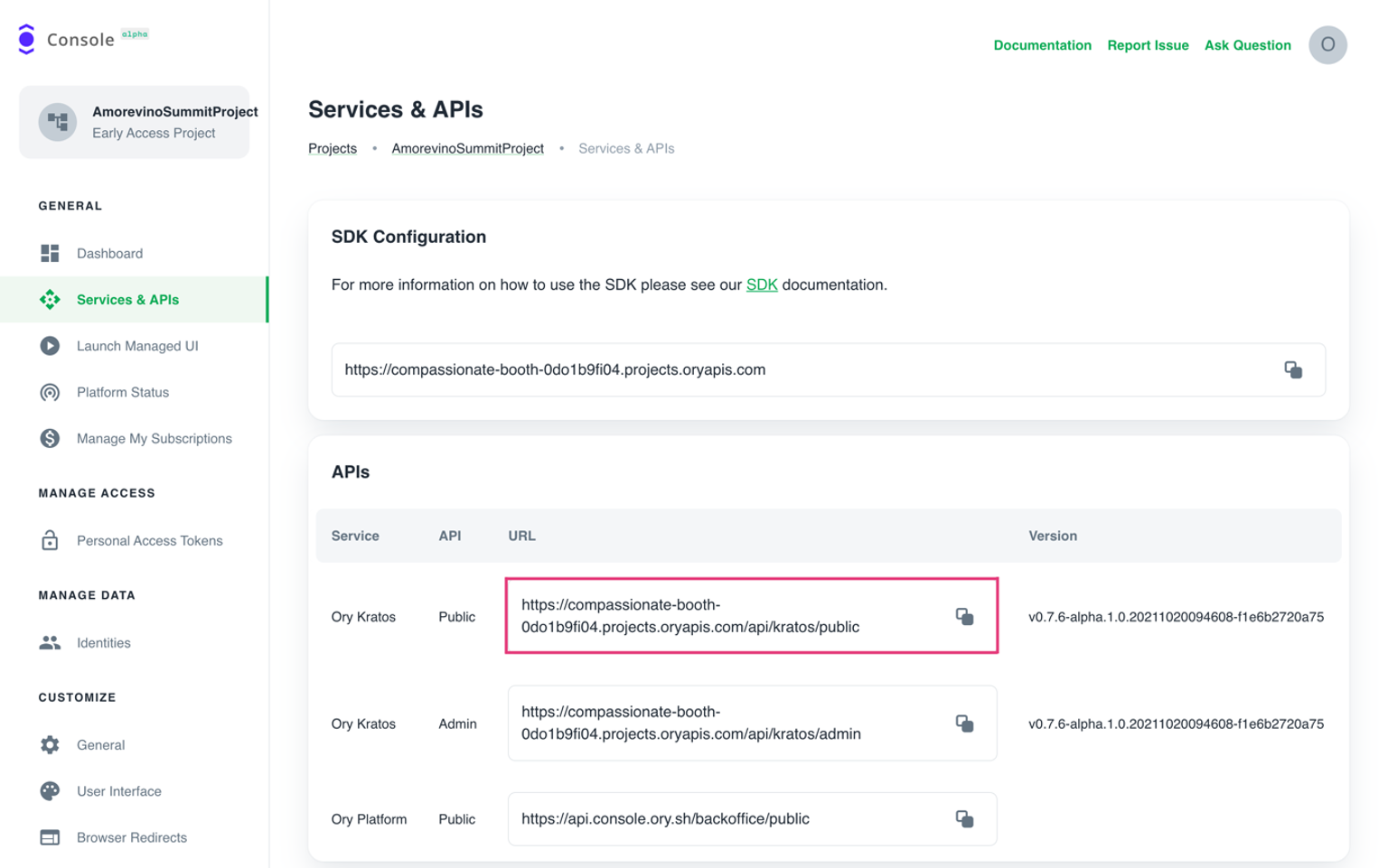Viewport: 1388px width, 868px height.
Task: Click the General settings gear icon
Action: click(50, 744)
